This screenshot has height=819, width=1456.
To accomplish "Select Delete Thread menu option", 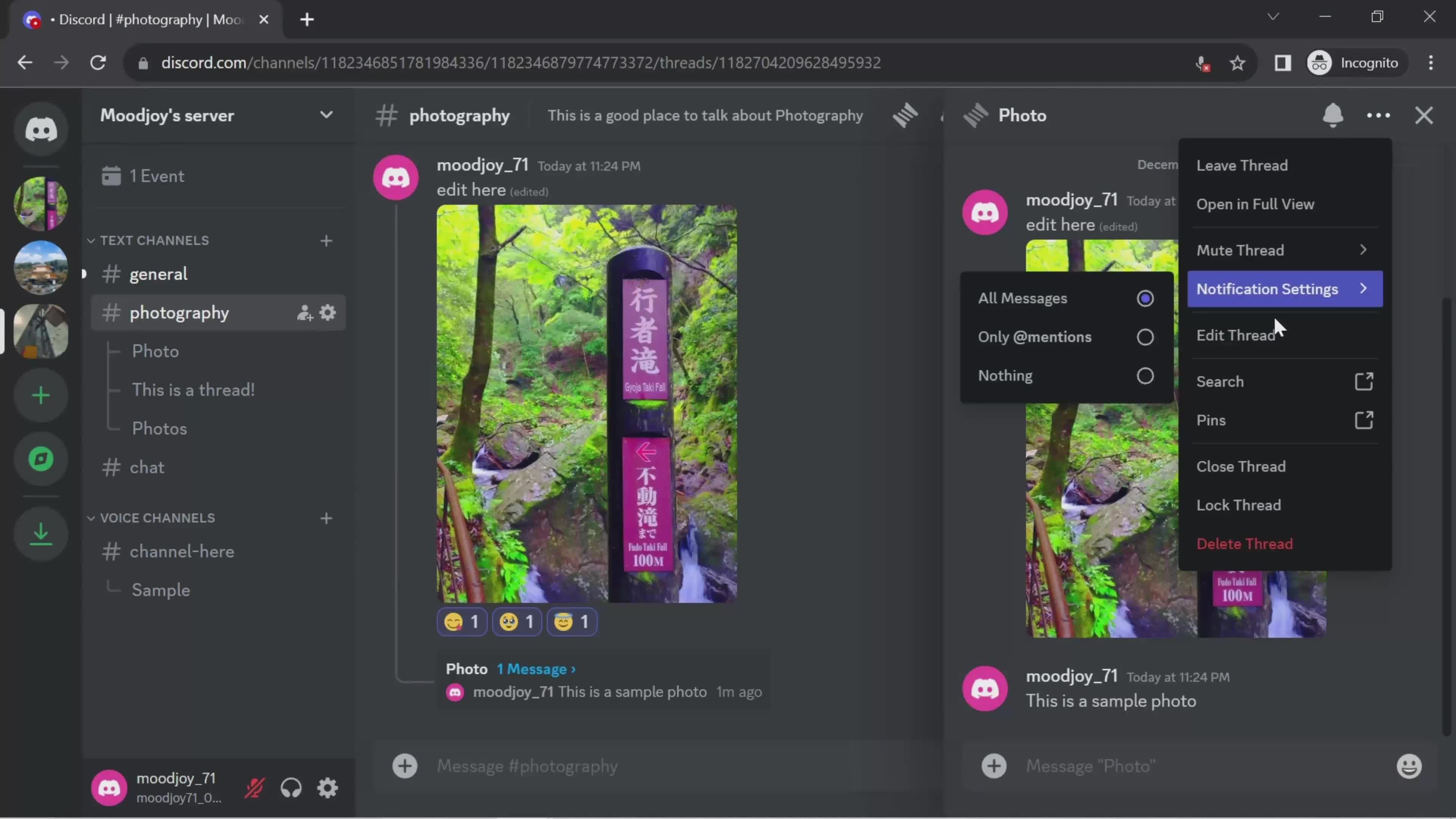I will coord(1245,543).
